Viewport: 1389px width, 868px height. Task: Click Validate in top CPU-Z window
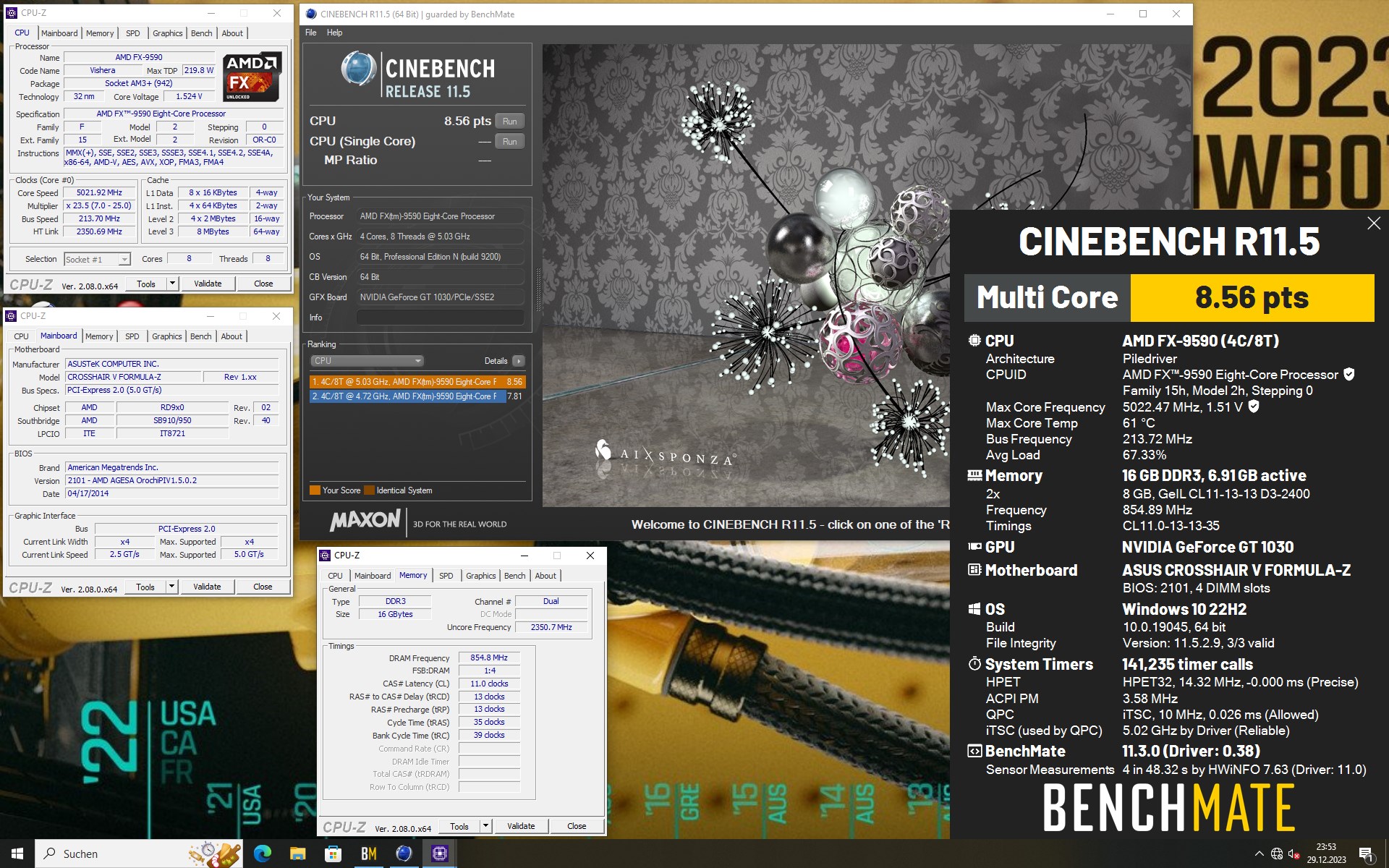(208, 284)
